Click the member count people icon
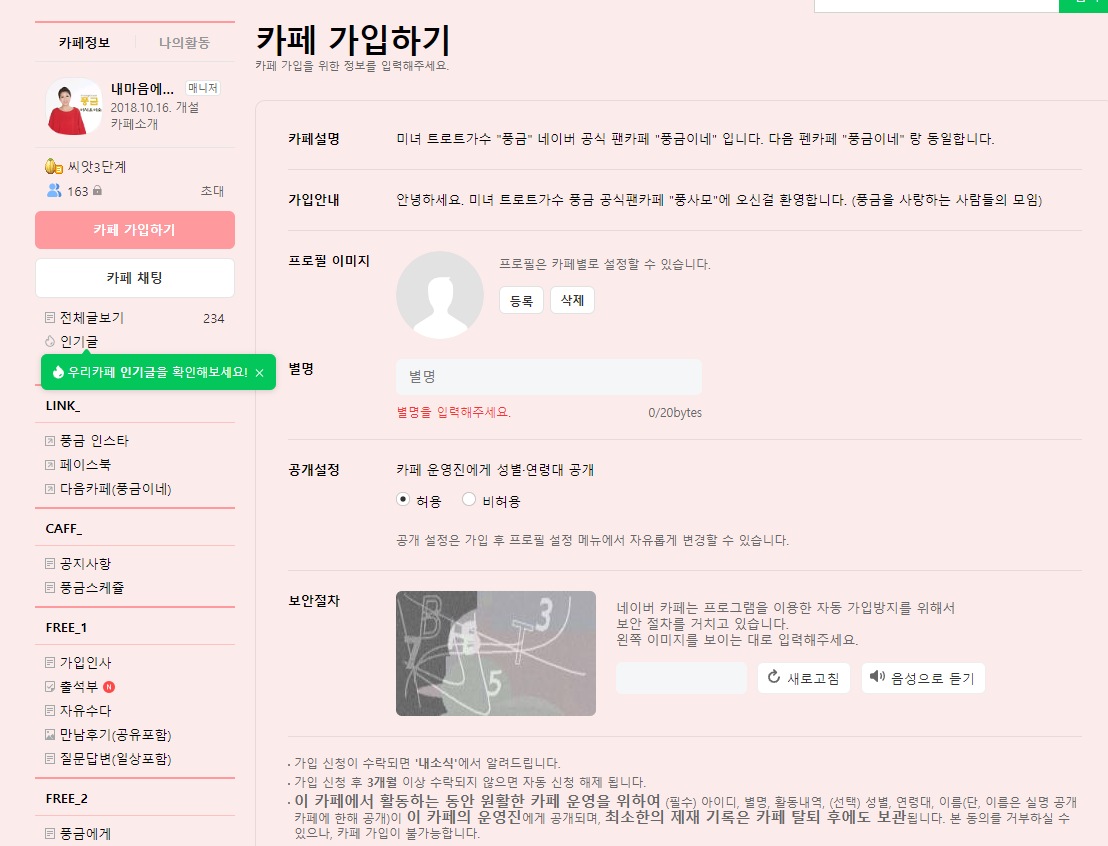The height and width of the screenshot is (846, 1108). click(54, 191)
